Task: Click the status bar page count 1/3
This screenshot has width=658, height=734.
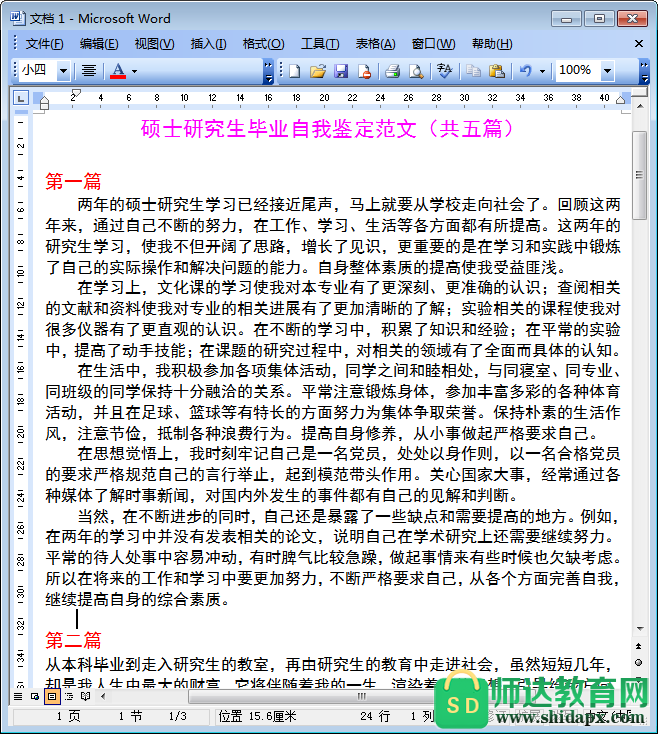Action: [178, 716]
